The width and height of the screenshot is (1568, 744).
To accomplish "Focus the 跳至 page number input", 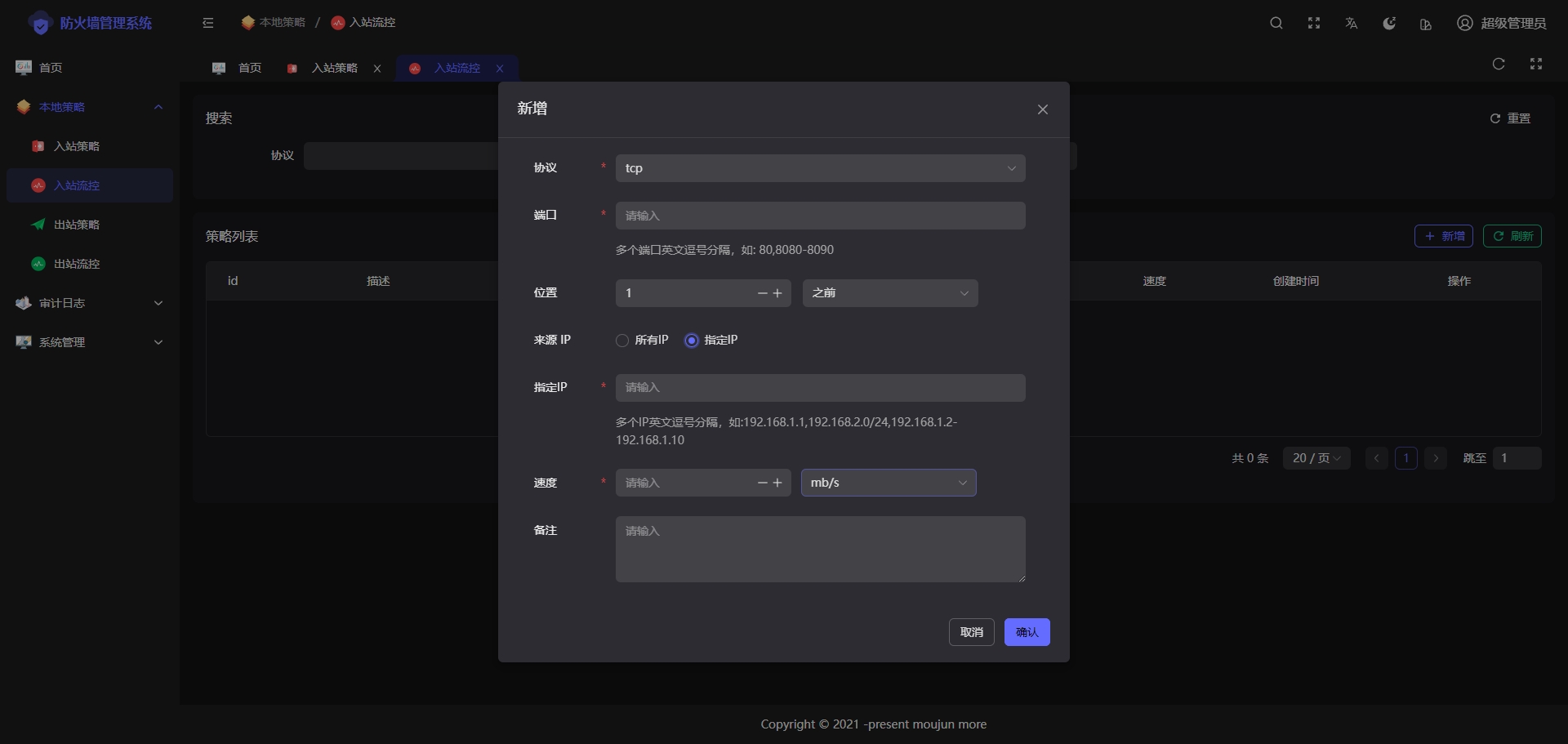I will pos(1517,458).
